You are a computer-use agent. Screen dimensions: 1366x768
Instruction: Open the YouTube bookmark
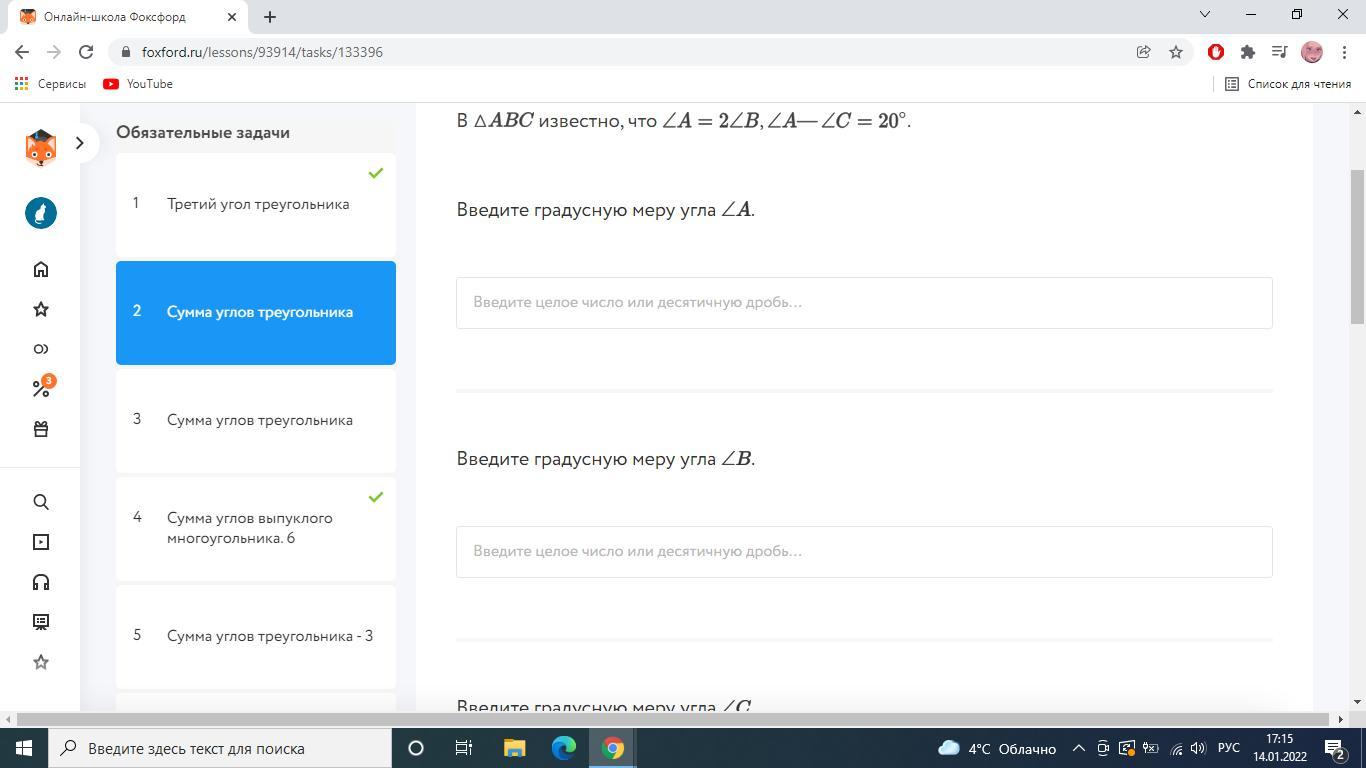click(x=138, y=84)
